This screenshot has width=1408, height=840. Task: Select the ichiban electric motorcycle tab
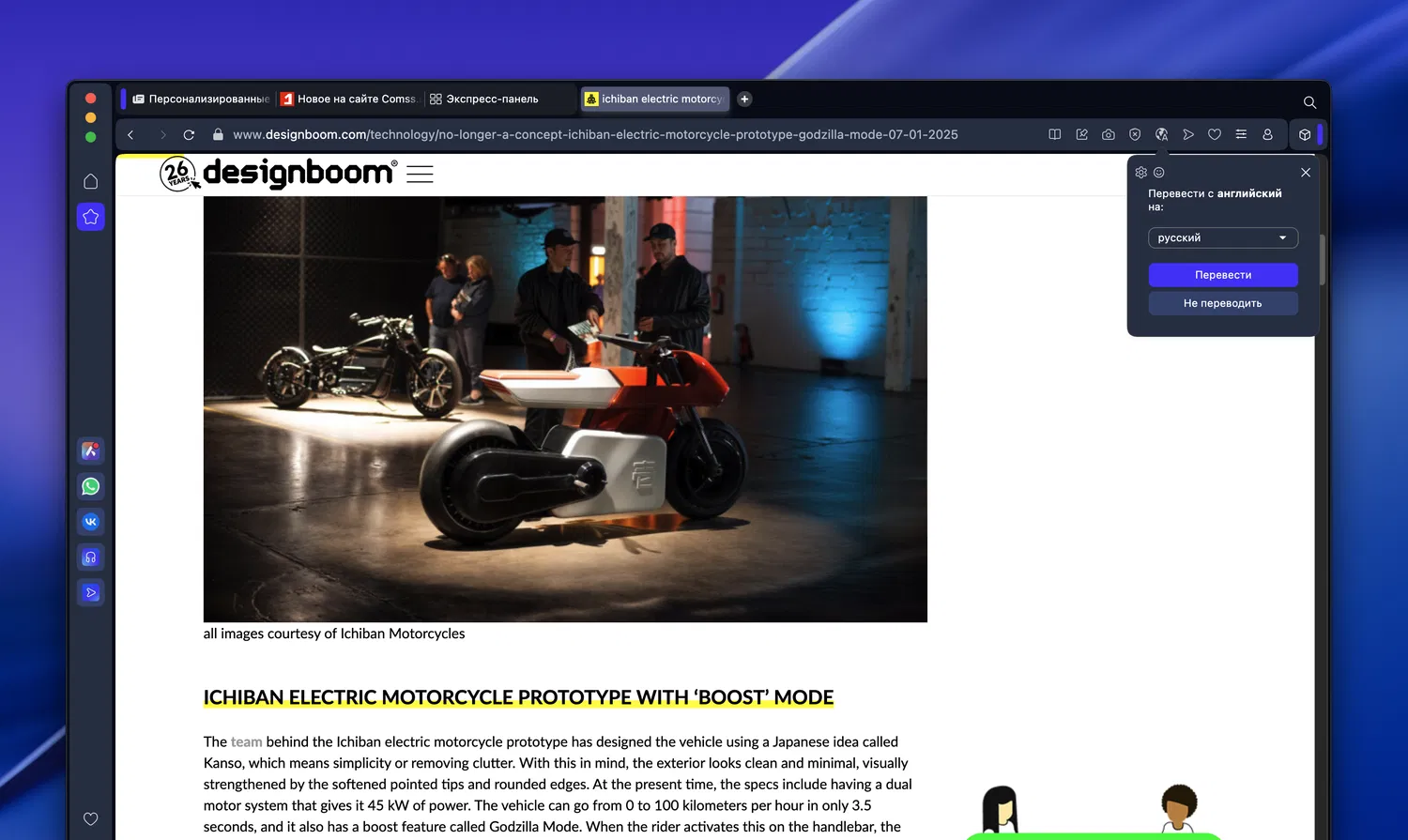655,99
